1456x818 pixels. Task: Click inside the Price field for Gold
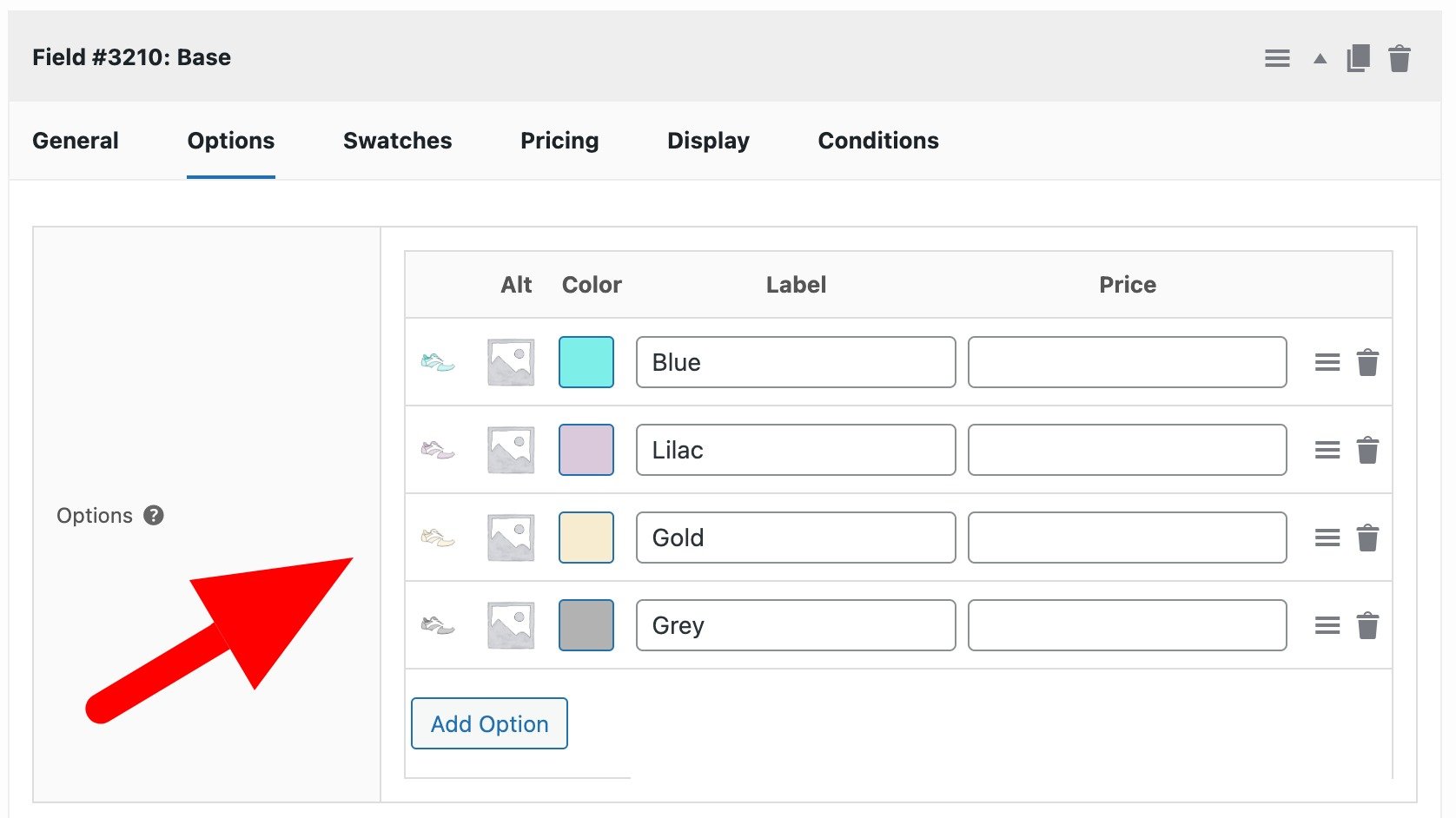point(1127,538)
